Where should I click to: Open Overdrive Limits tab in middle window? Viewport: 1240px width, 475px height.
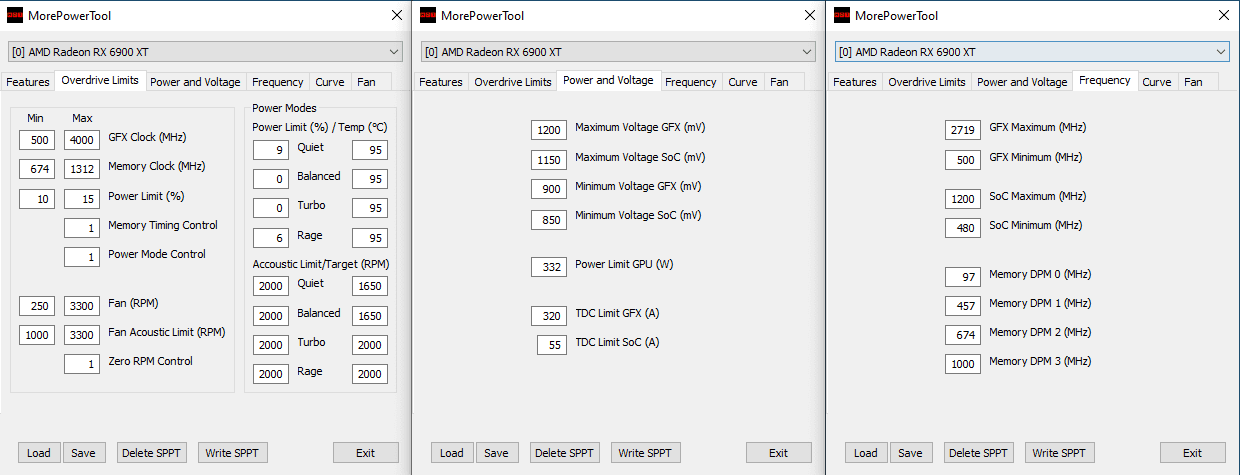coord(513,82)
